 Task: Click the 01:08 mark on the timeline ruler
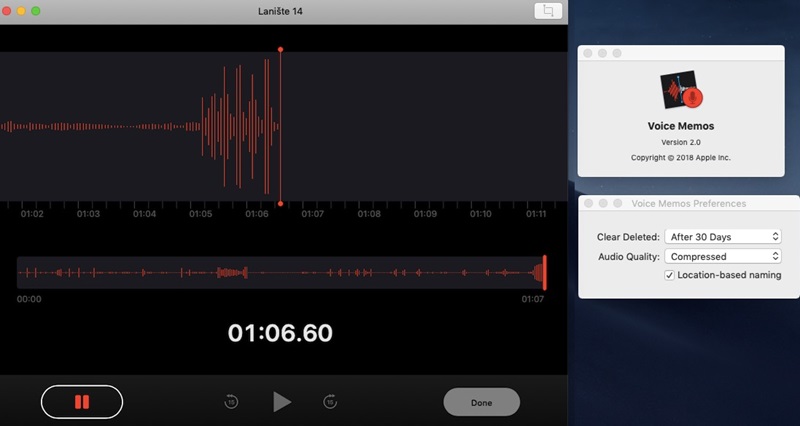(x=368, y=214)
